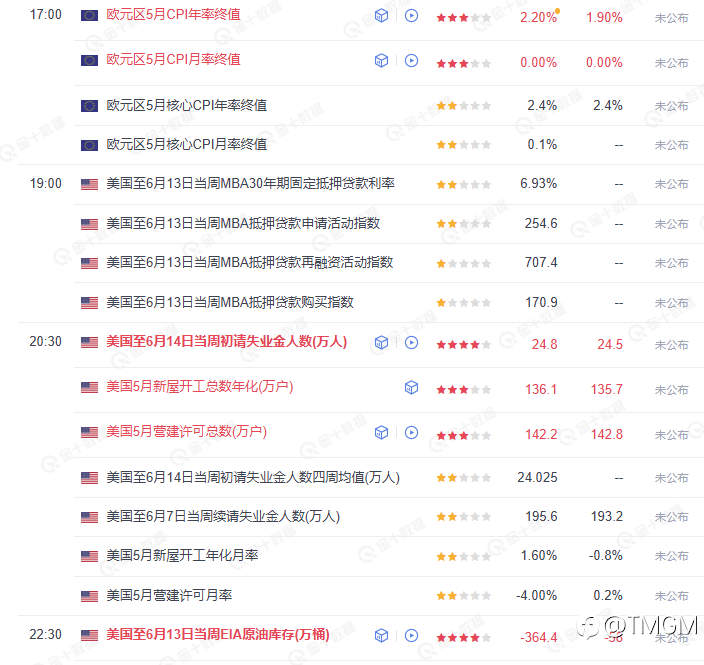Open cube icon for 欧元区5月CPI月率终值
Viewport: 704px width, 665px height.
[x=381, y=61]
